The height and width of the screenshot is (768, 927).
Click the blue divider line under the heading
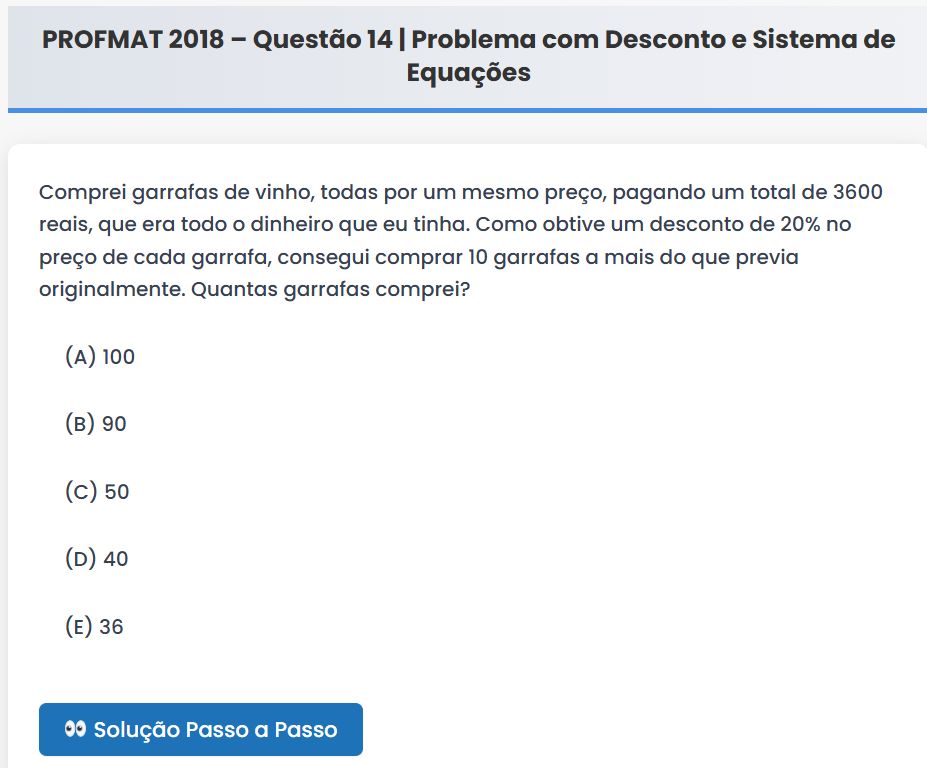tap(468, 110)
